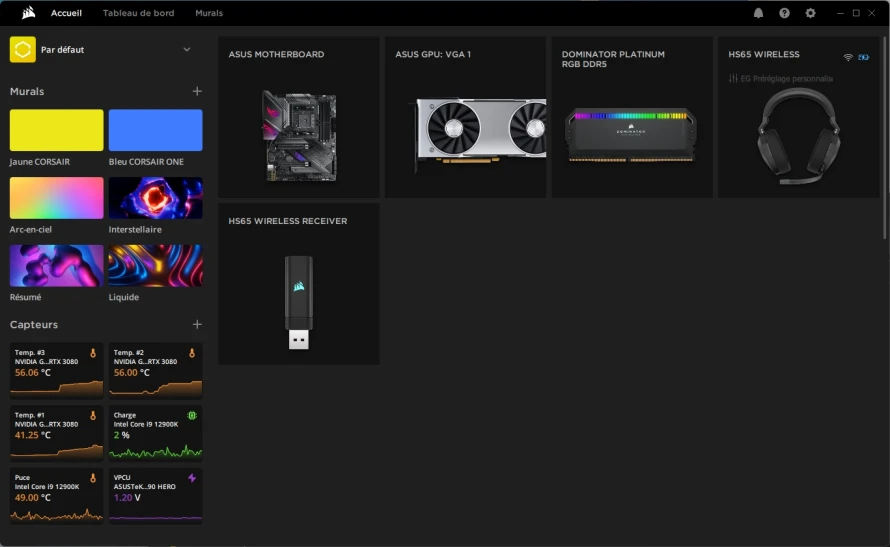Open the settings gear icon
The width and height of the screenshot is (890, 547).
point(810,13)
